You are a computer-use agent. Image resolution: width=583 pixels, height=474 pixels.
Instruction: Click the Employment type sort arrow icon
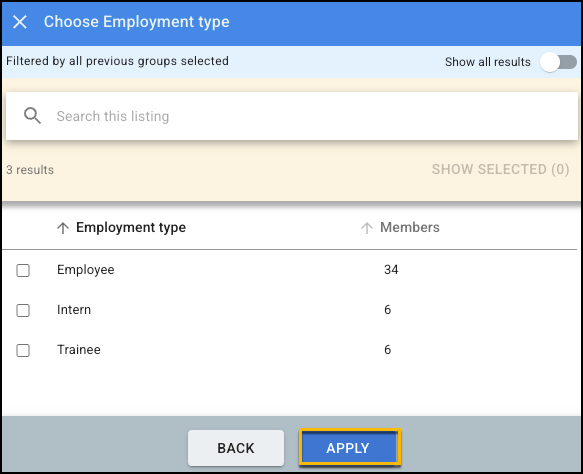click(x=63, y=228)
